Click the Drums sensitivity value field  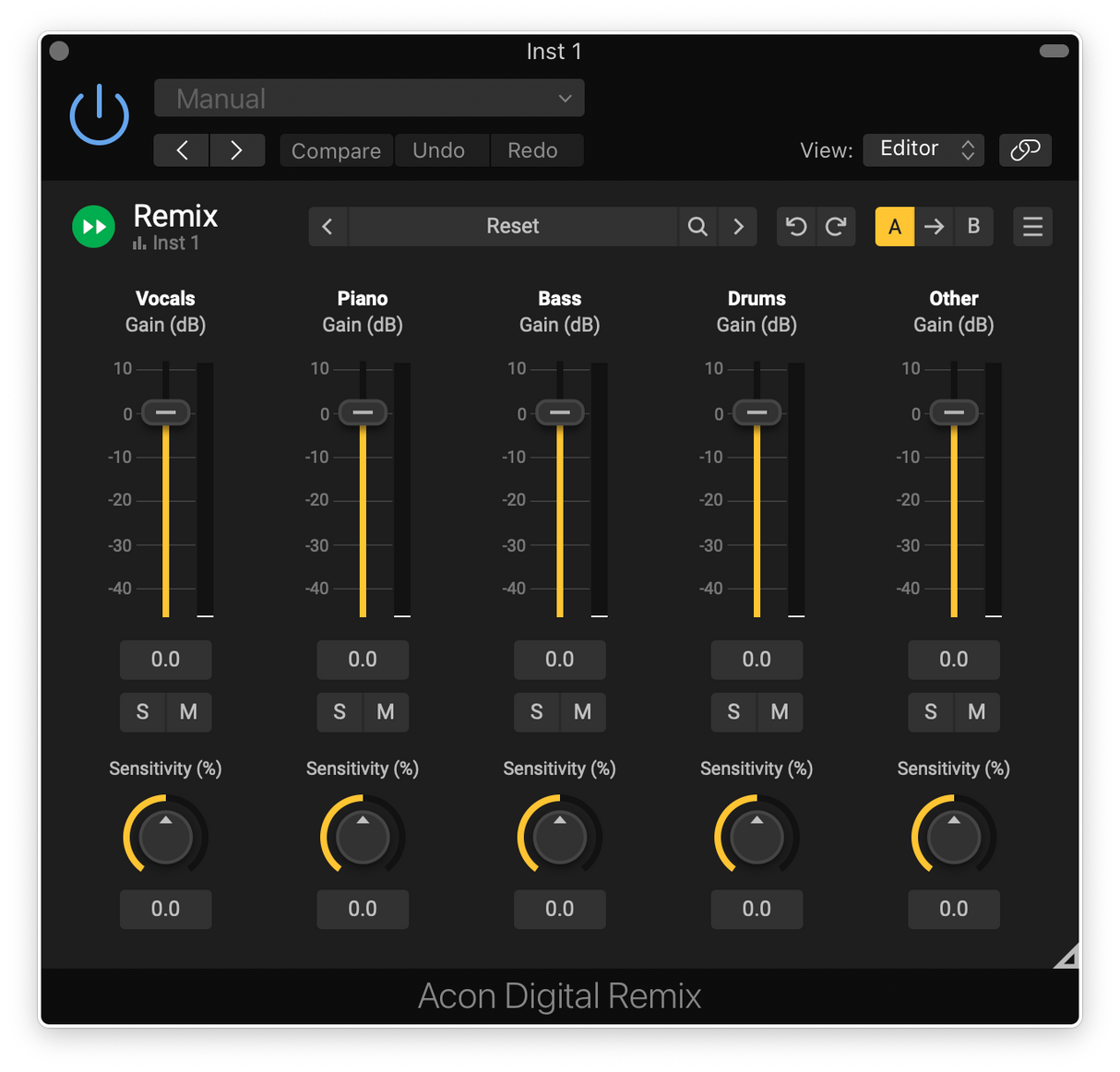click(x=757, y=910)
